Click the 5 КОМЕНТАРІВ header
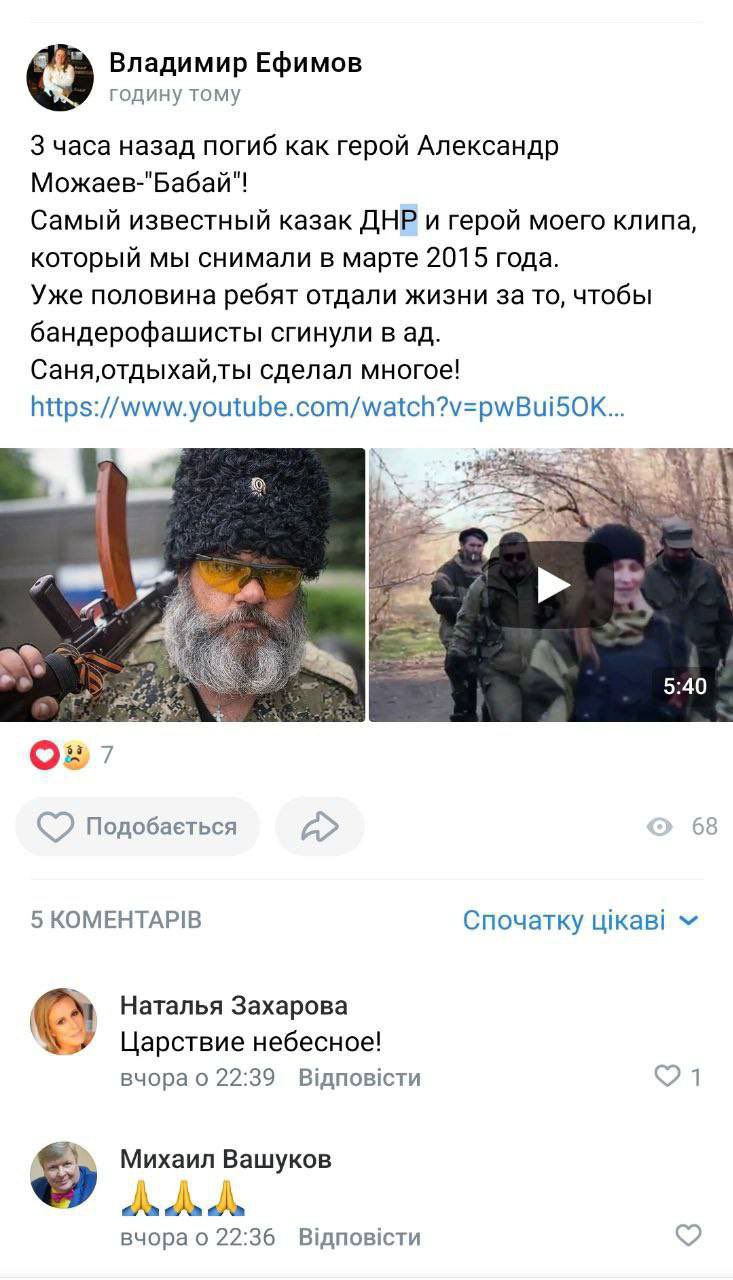 [116, 920]
